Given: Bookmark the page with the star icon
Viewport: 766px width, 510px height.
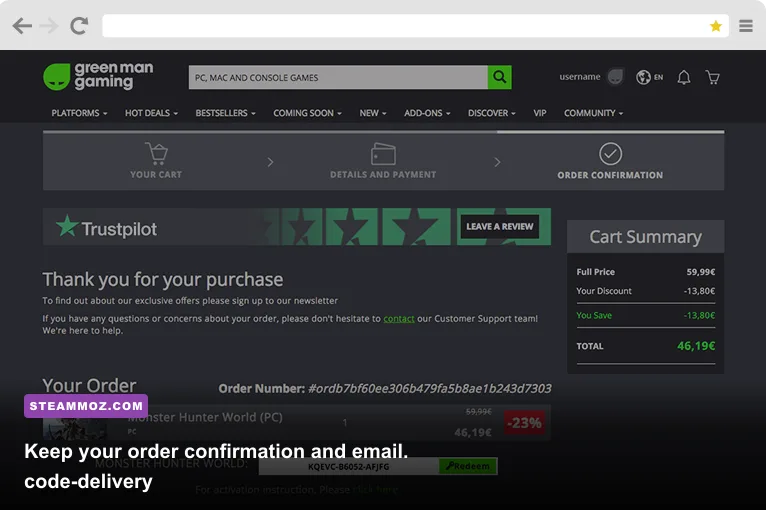Looking at the screenshot, I should point(716,26).
